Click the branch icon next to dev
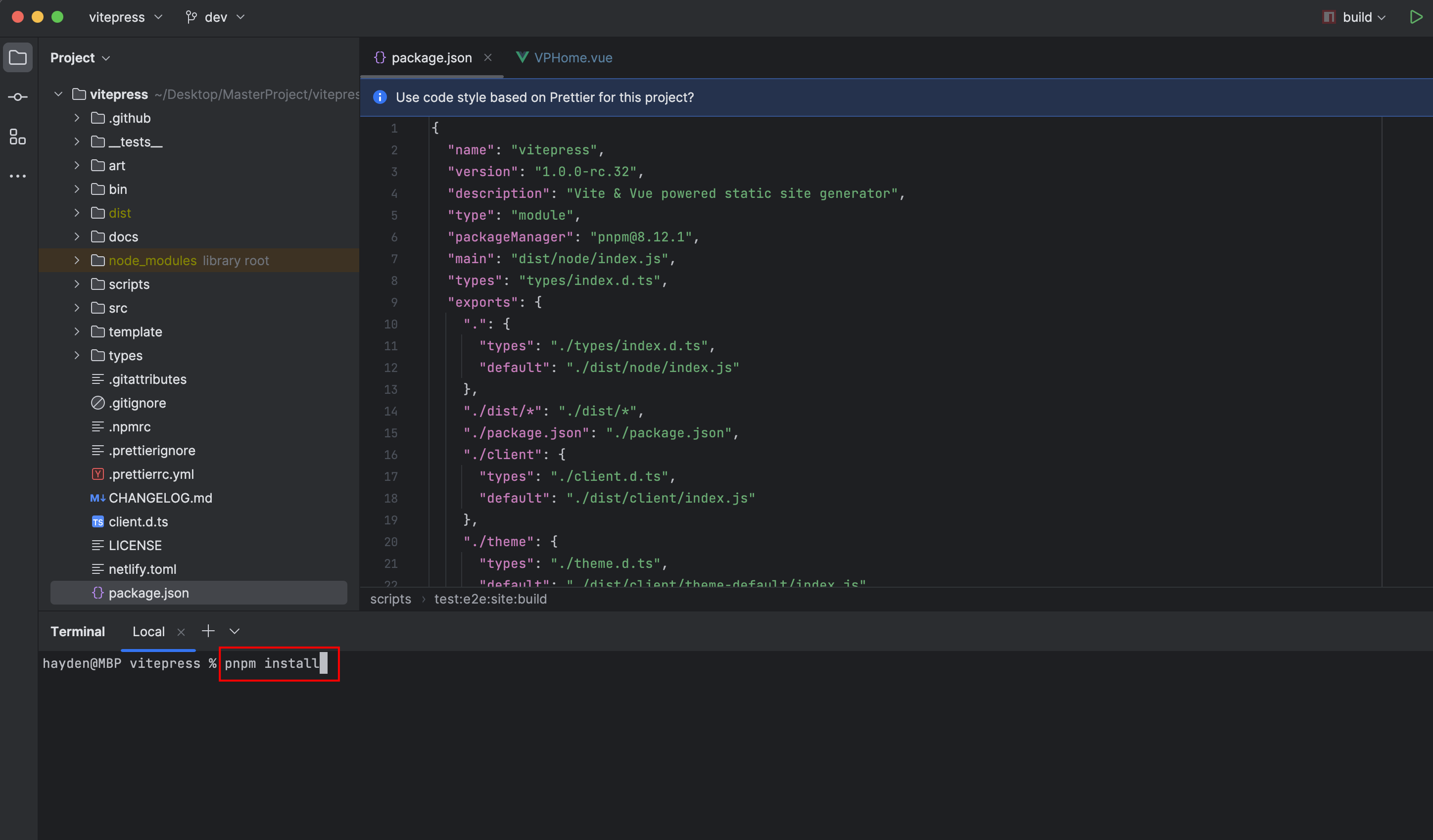The width and height of the screenshot is (1433, 840). (x=191, y=17)
